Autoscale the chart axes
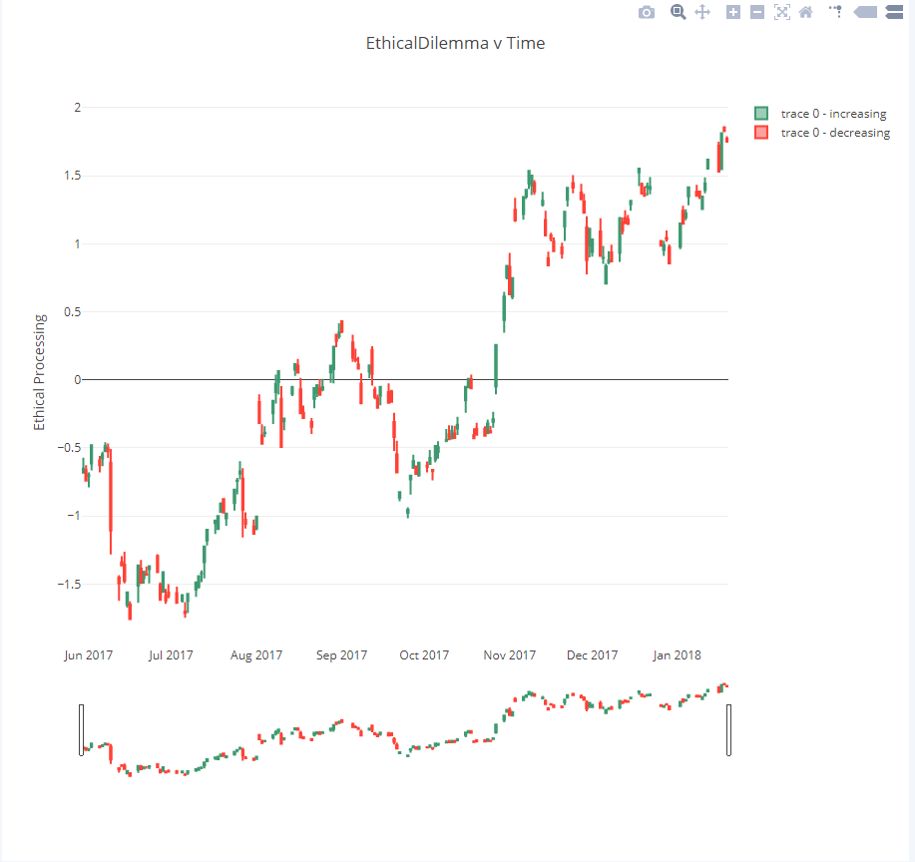Viewport: 915px width, 862px height. [782, 12]
